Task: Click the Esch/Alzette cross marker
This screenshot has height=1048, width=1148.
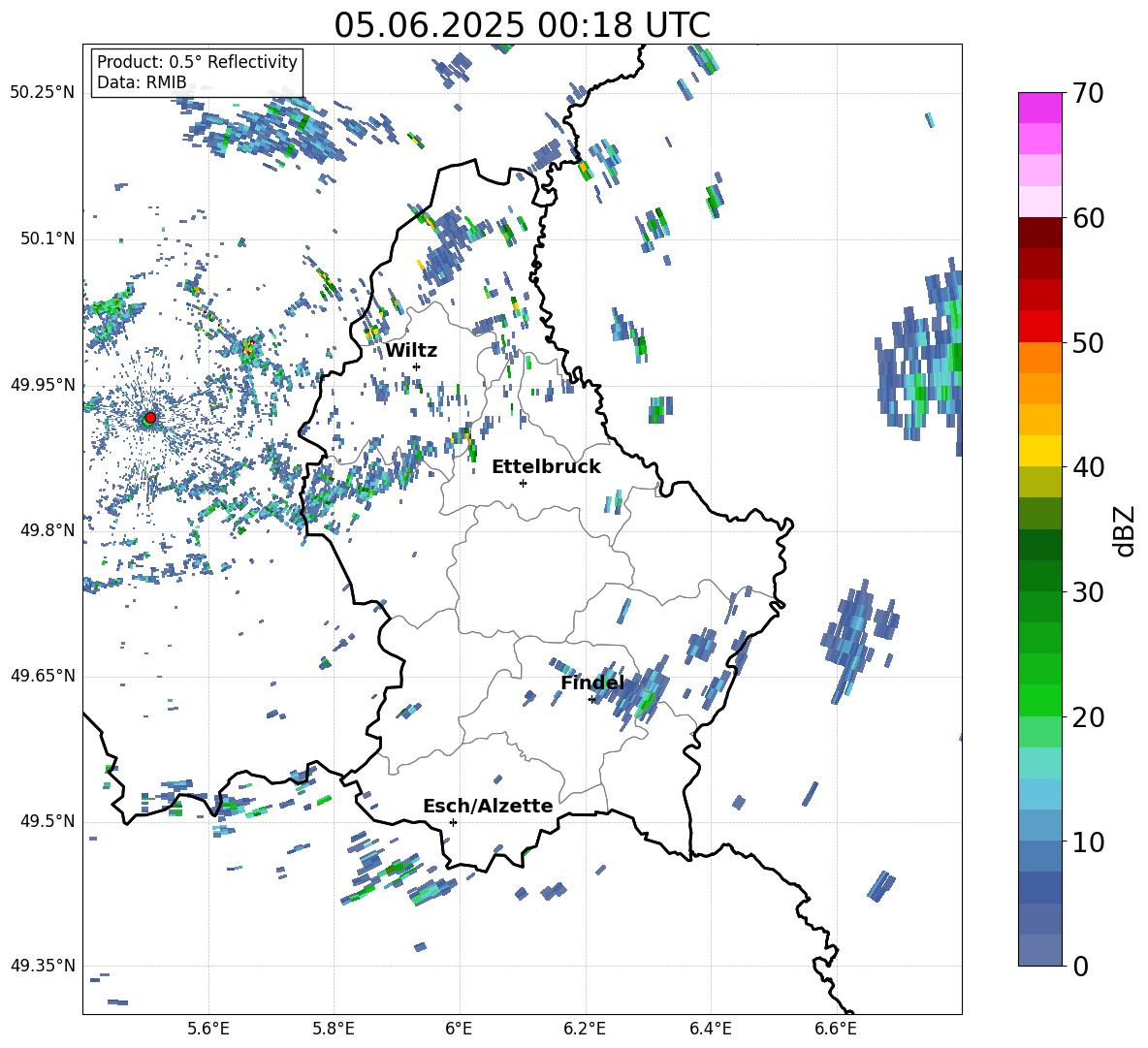Action: tap(453, 822)
